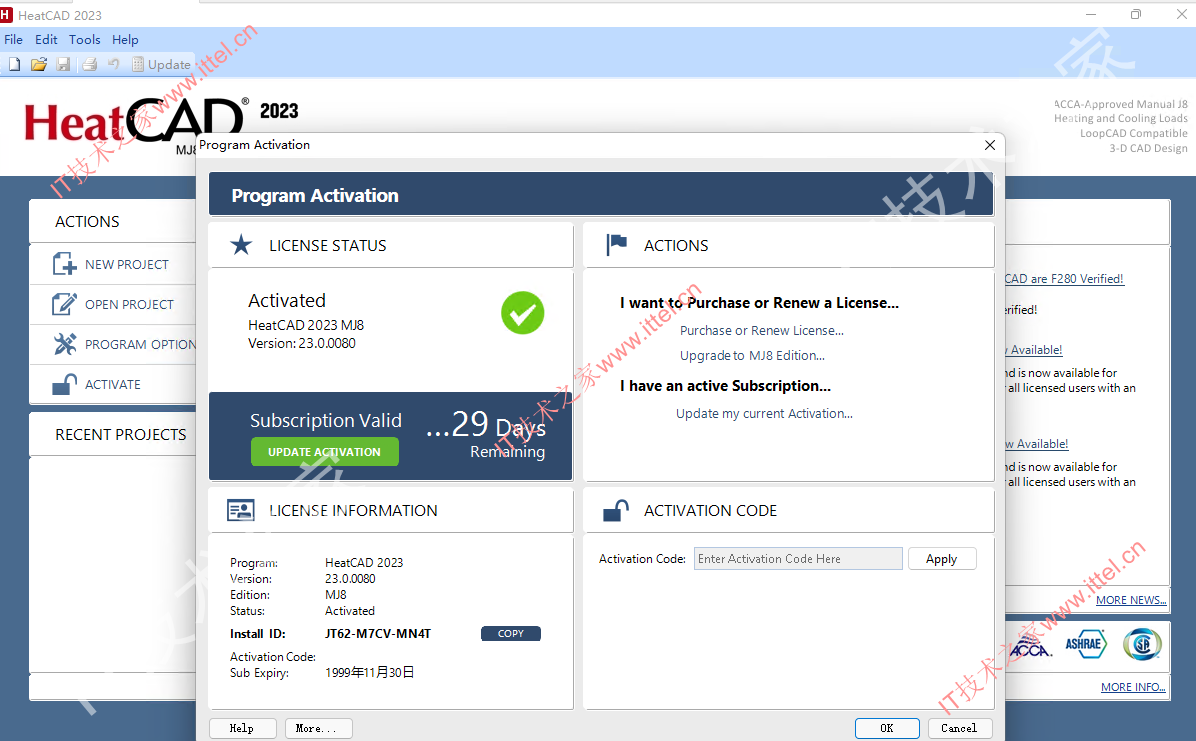The height and width of the screenshot is (741, 1196).
Task: Click the Help button in the dialog
Action: 242,728
